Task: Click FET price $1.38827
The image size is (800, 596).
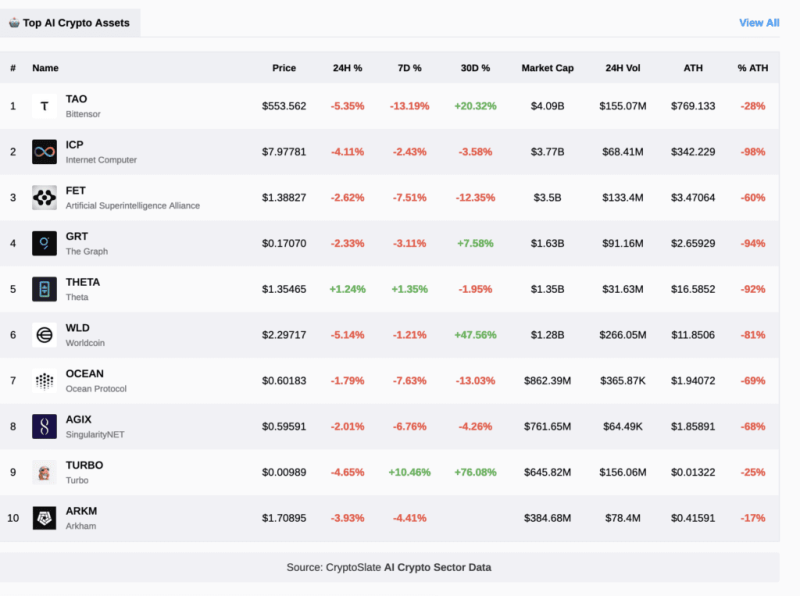Action: [284, 197]
